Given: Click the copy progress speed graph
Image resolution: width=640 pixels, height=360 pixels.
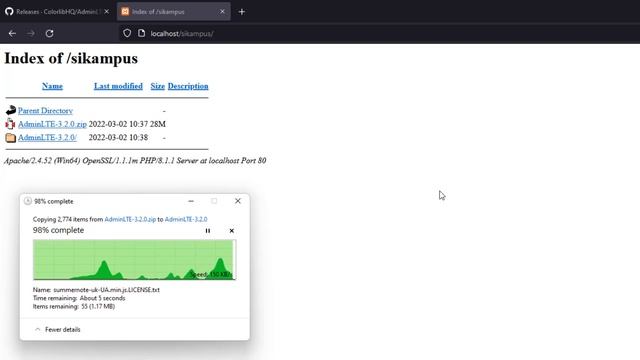Looking at the screenshot, I should coord(134,260).
